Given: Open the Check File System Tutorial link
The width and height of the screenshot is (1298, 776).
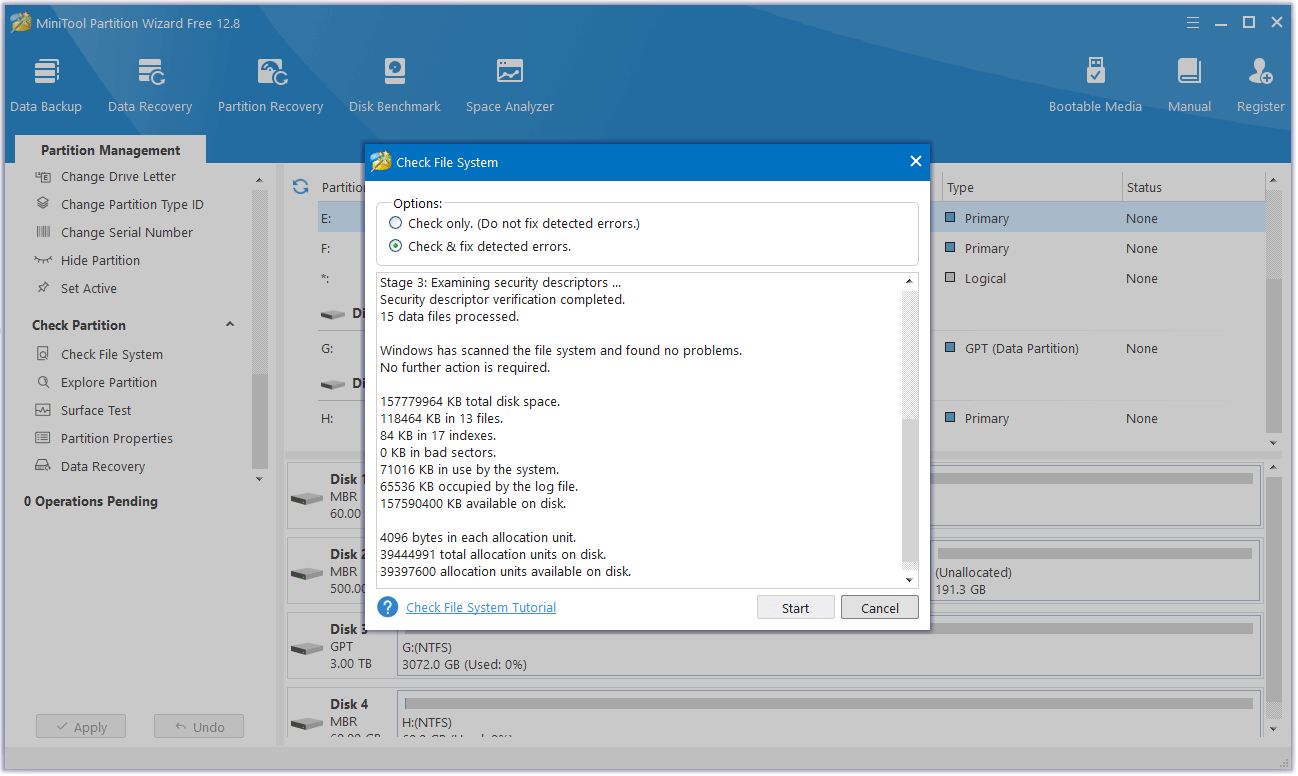Looking at the screenshot, I should pyautogui.click(x=481, y=608).
